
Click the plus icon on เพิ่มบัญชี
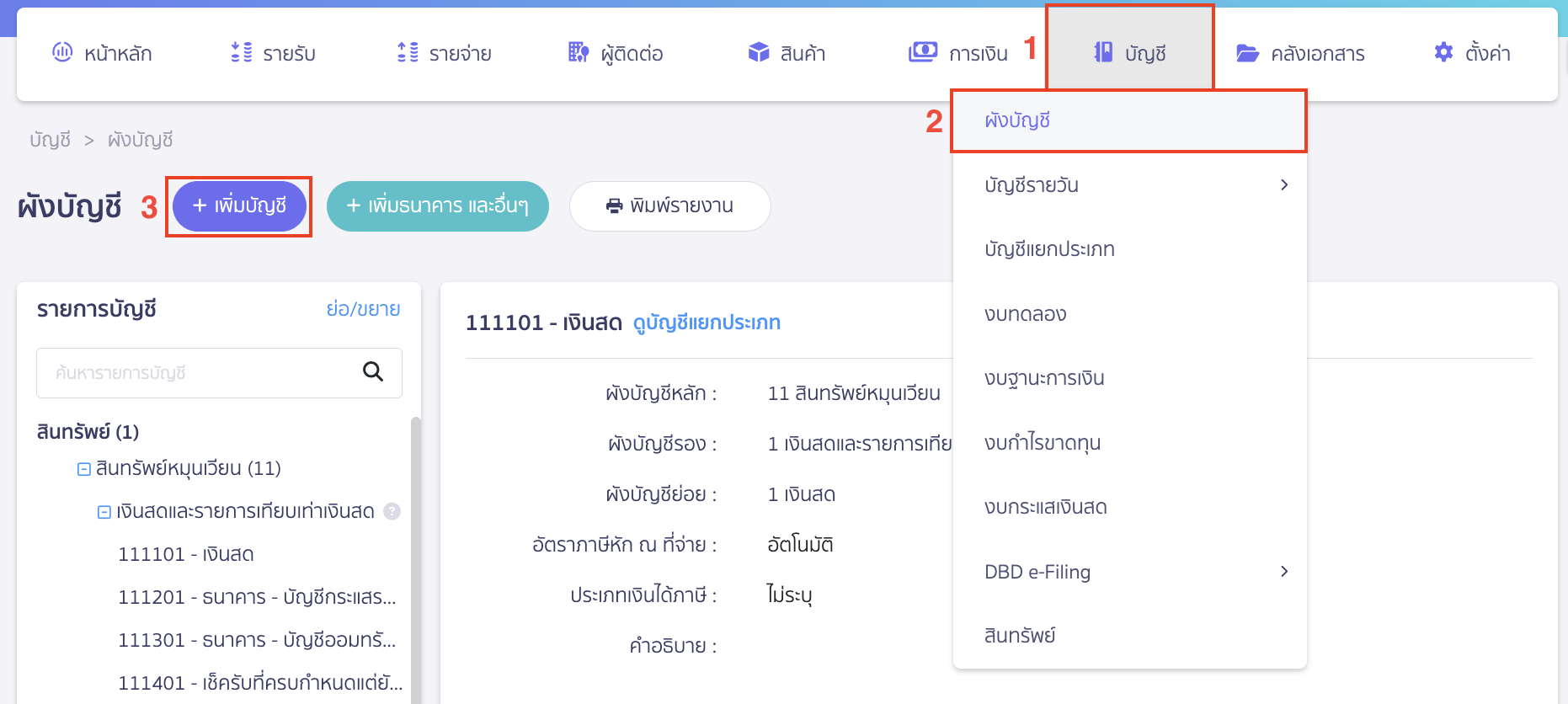[x=200, y=205]
